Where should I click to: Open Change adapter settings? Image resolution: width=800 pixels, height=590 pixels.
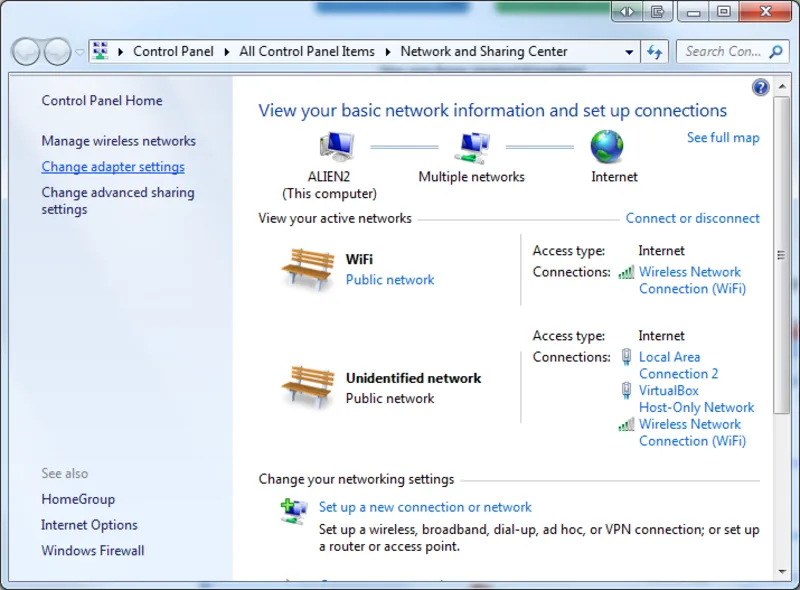(113, 167)
